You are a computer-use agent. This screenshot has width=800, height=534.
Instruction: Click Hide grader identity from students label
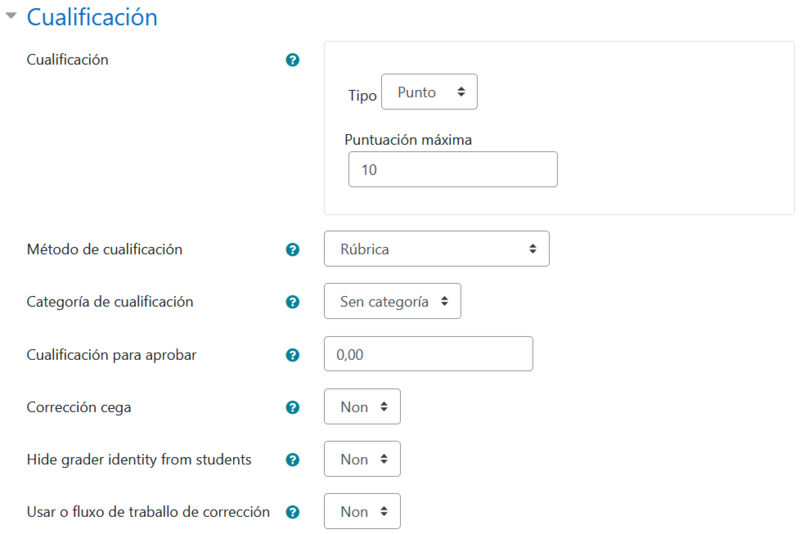click(139, 460)
